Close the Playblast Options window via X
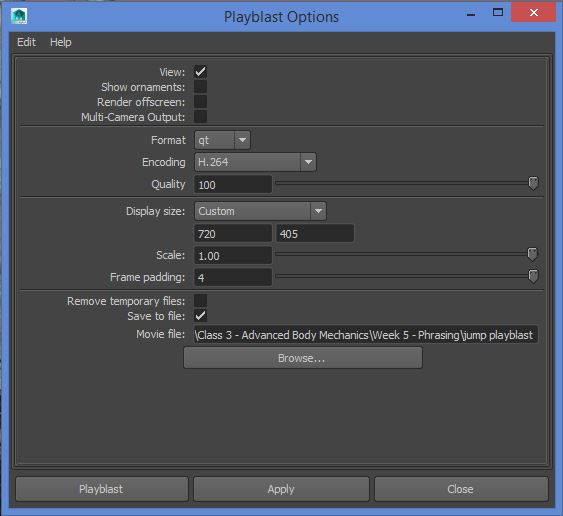Viewport: 563px width, 516px height. 534,13
